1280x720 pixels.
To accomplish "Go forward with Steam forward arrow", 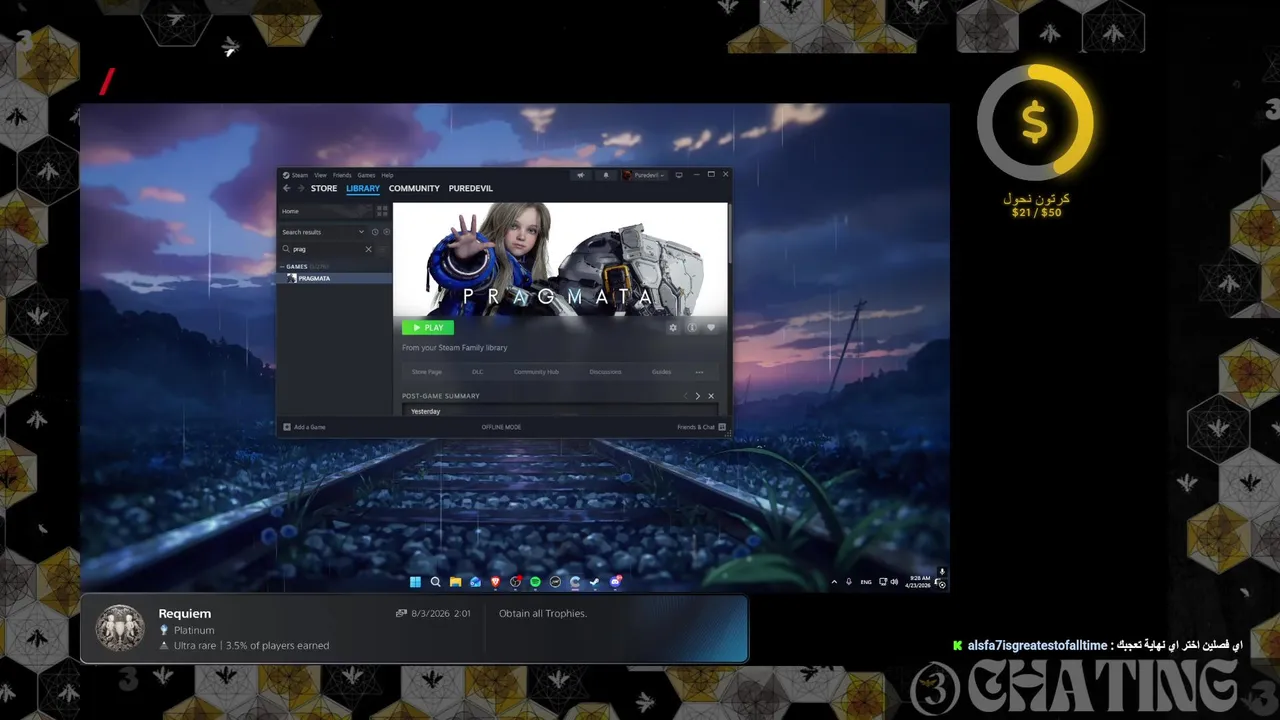I will (x=300, y=188).
